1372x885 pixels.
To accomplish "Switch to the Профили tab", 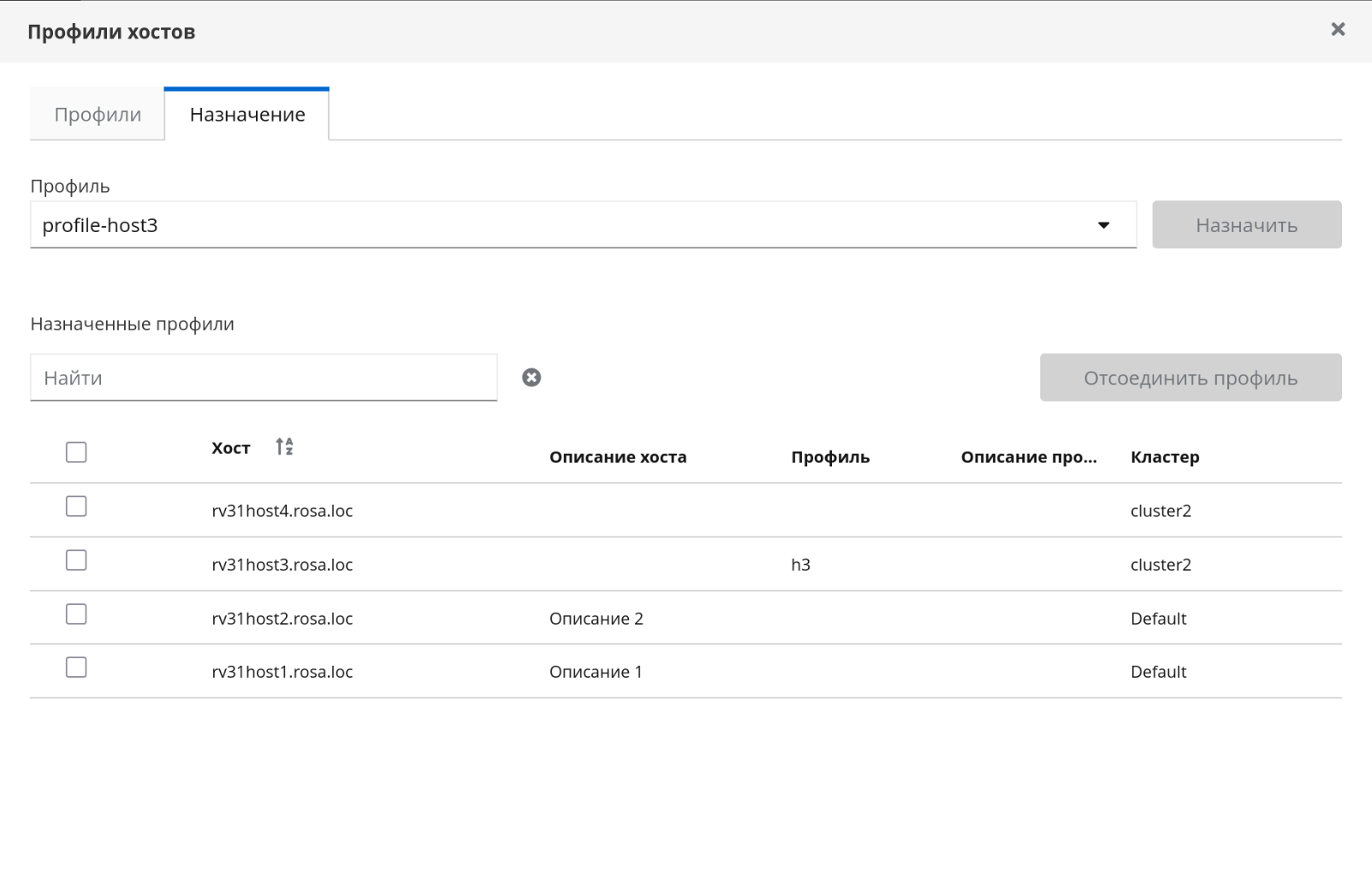I will click(98, 115).
